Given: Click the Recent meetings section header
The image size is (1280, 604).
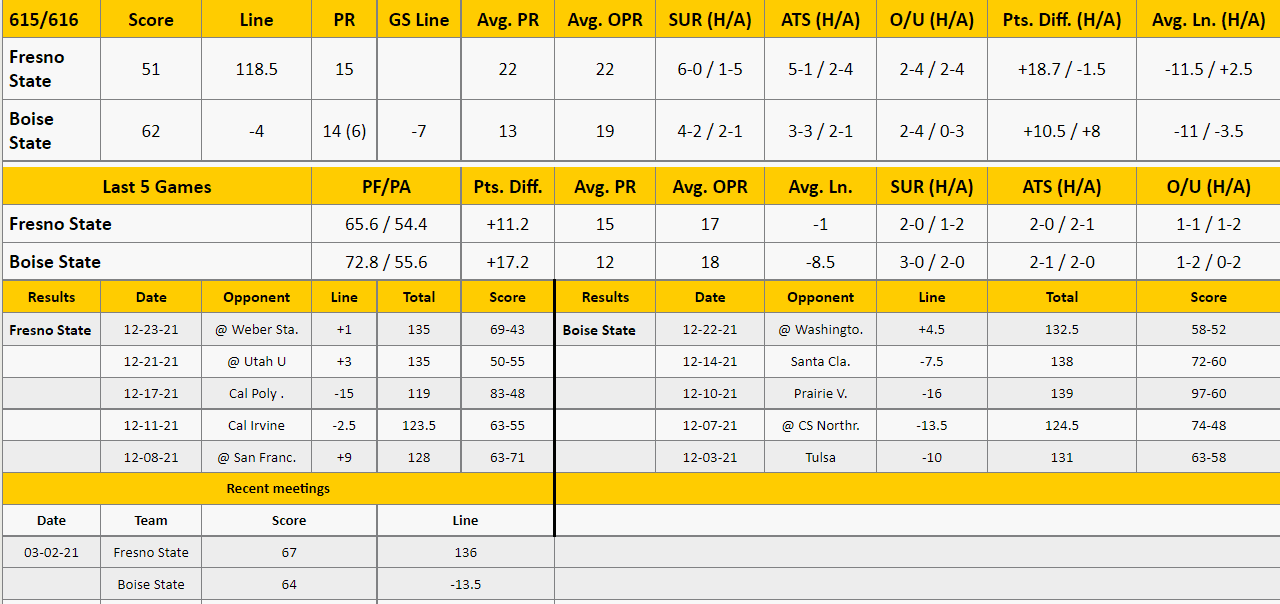Looking at the screenshot, I should 278,489.
